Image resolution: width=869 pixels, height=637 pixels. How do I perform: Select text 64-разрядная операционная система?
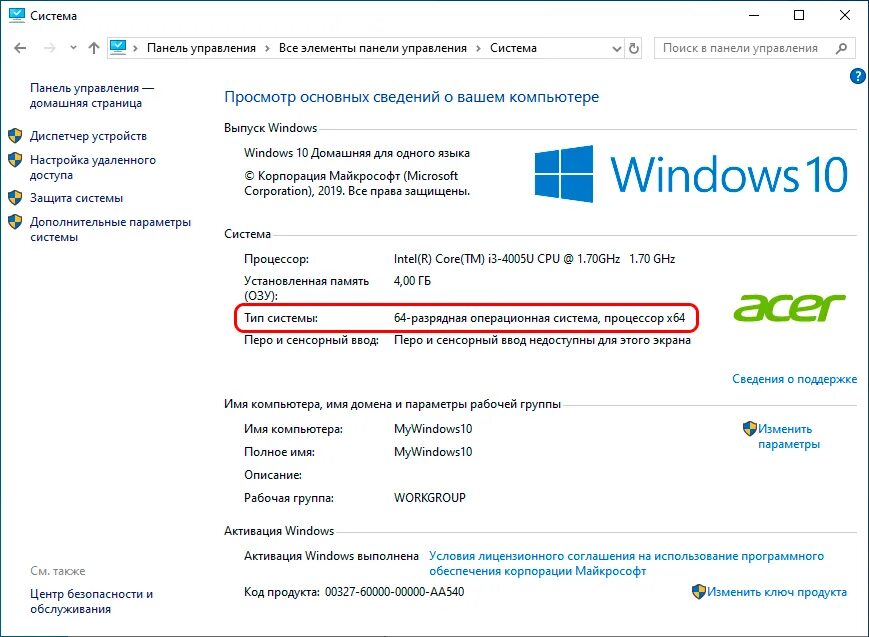[x=496, y=318]
